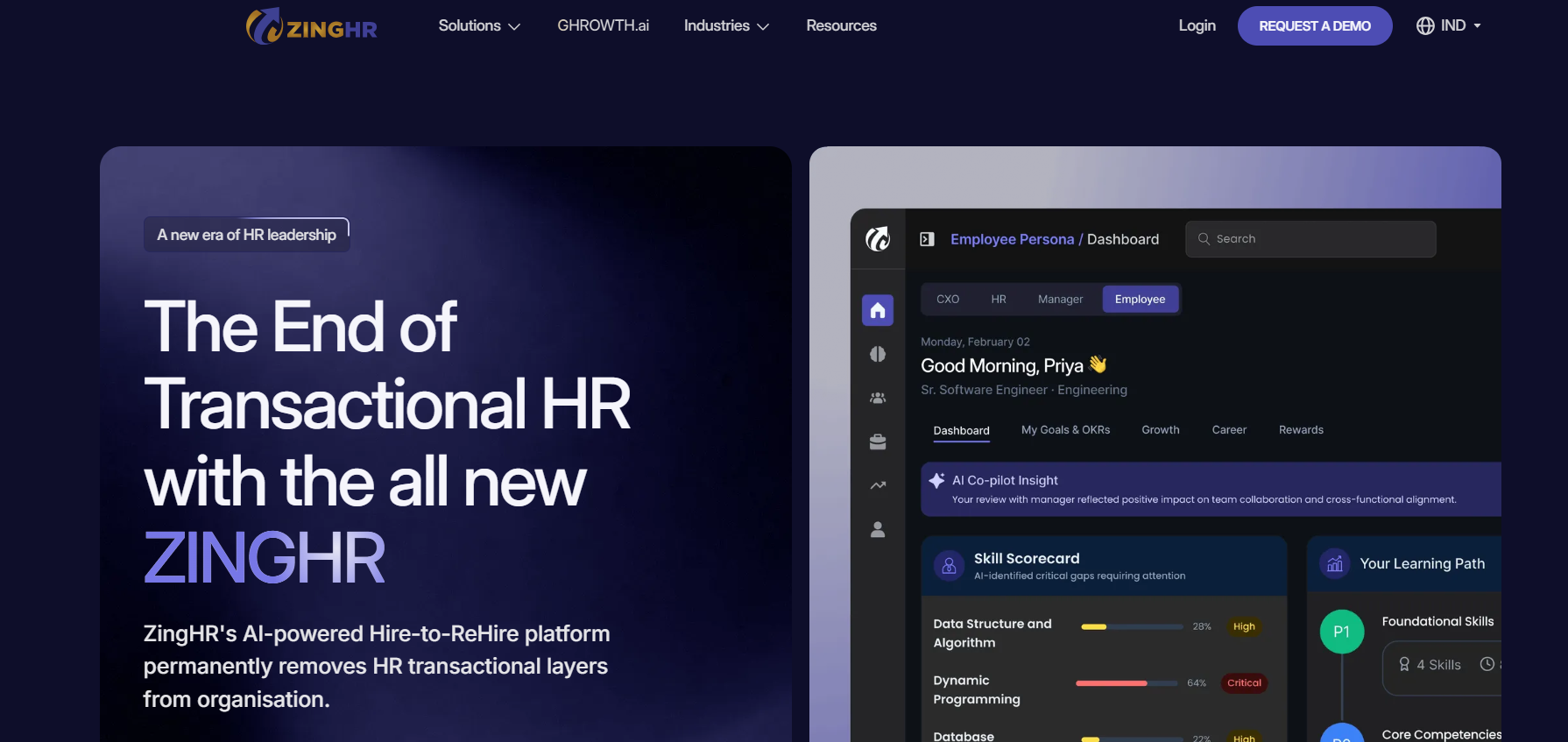
Task: Click the "AI Co-pilot Insight" banner title
Action: click(x=1005, y=480)
